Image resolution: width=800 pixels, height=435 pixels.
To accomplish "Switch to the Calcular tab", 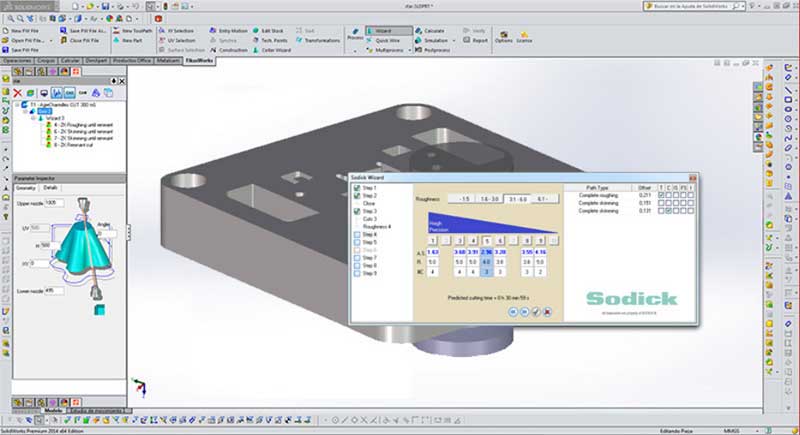I will click(x=70, y=61).
